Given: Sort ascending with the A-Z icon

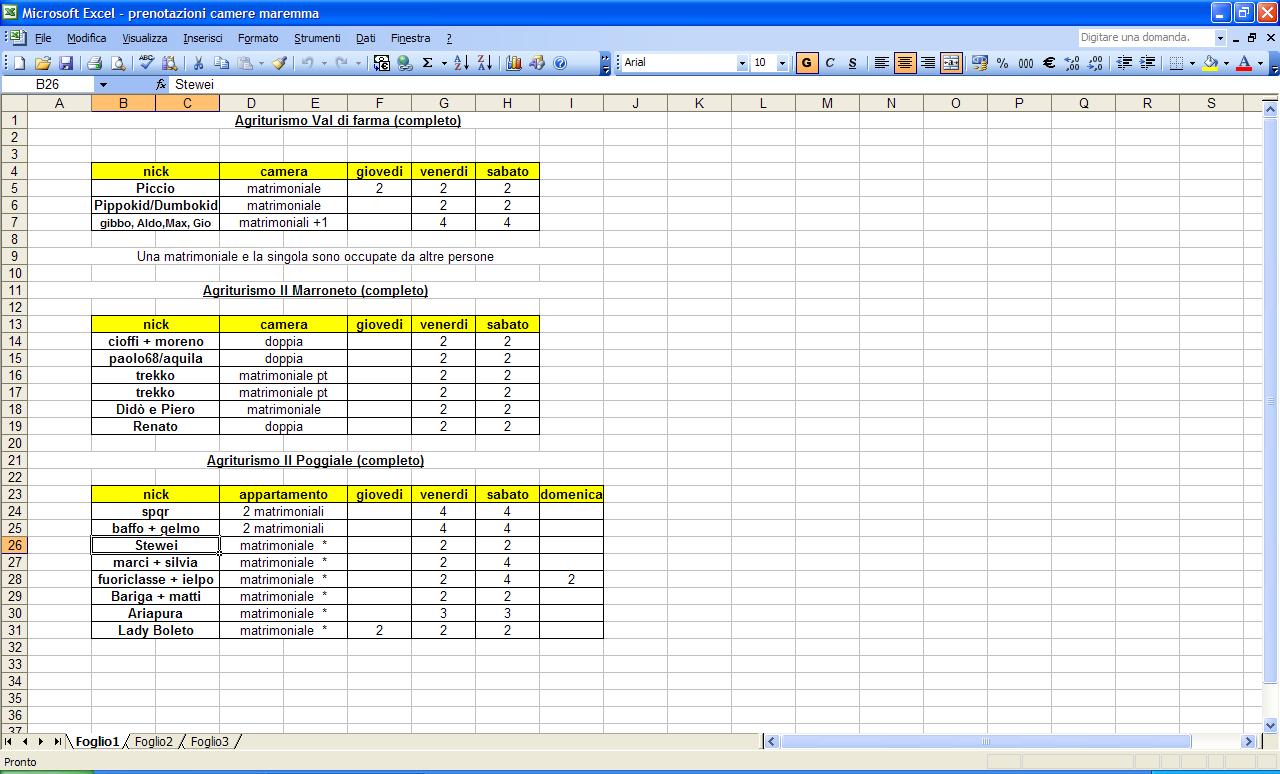Looking at the screenshot, I should point(461,63).
